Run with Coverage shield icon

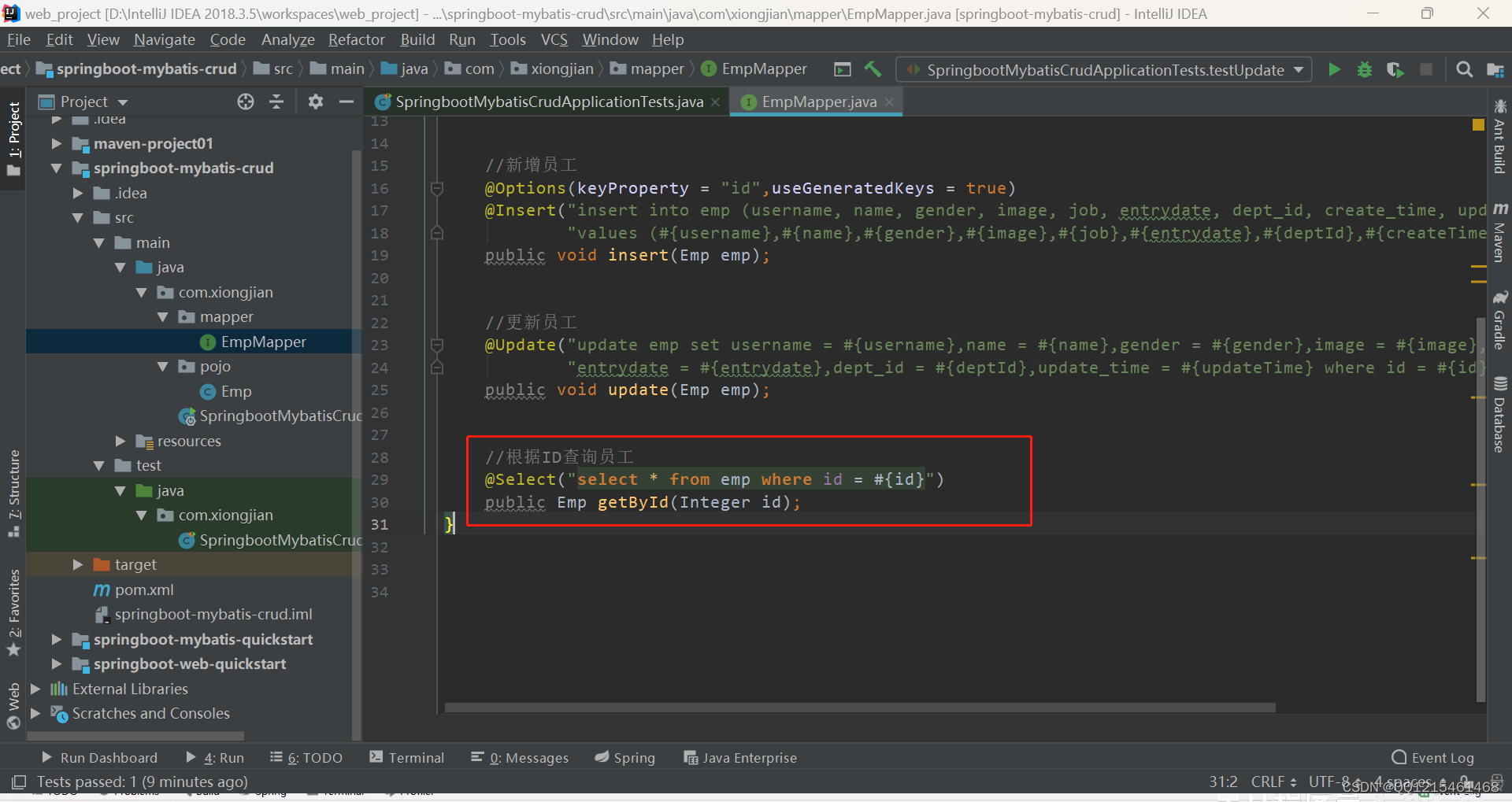point(1395,69)
